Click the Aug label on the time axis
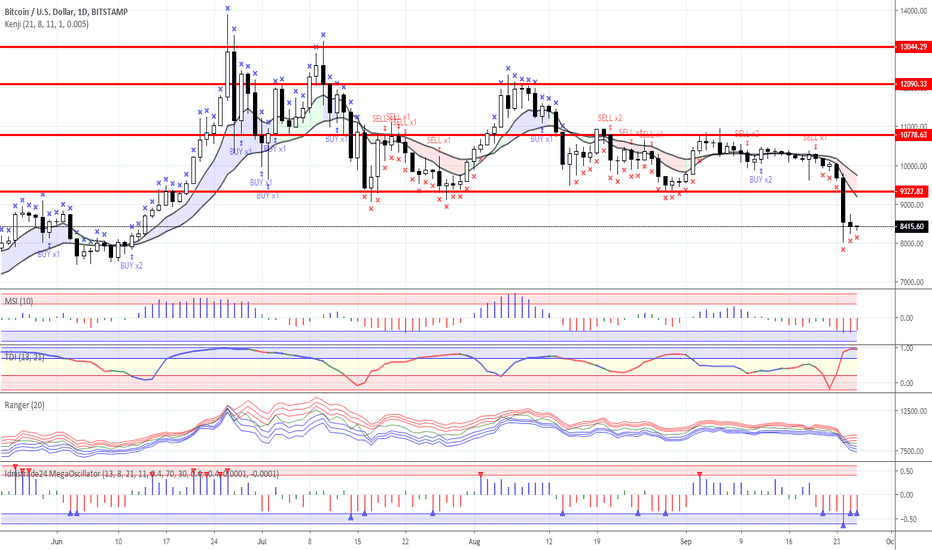The image size is (932, 550). tap(474, 542)
